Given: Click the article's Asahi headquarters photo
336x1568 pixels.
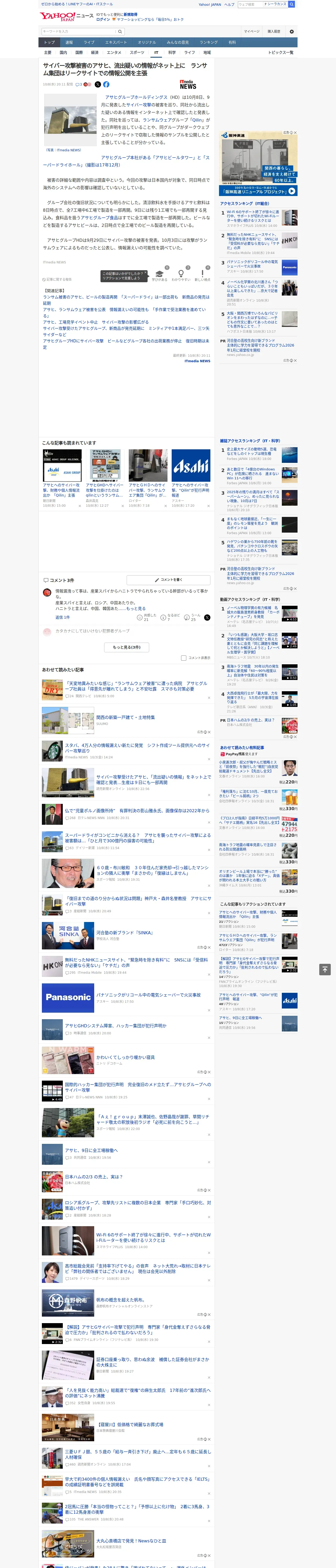Looking at the screenshot, I should click(x=70, y=120).
